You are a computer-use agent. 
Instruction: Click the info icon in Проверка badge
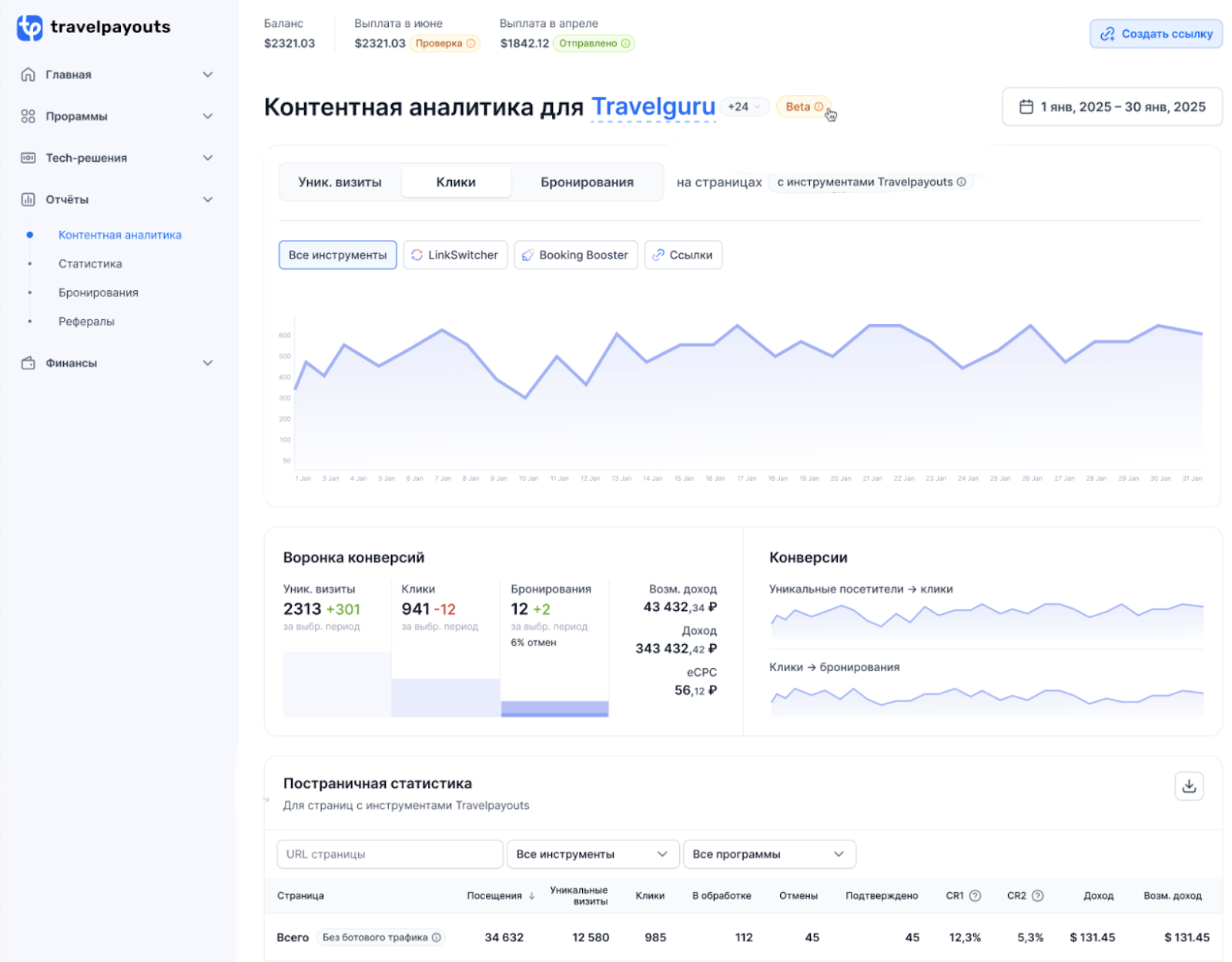[x=470, y=43]
